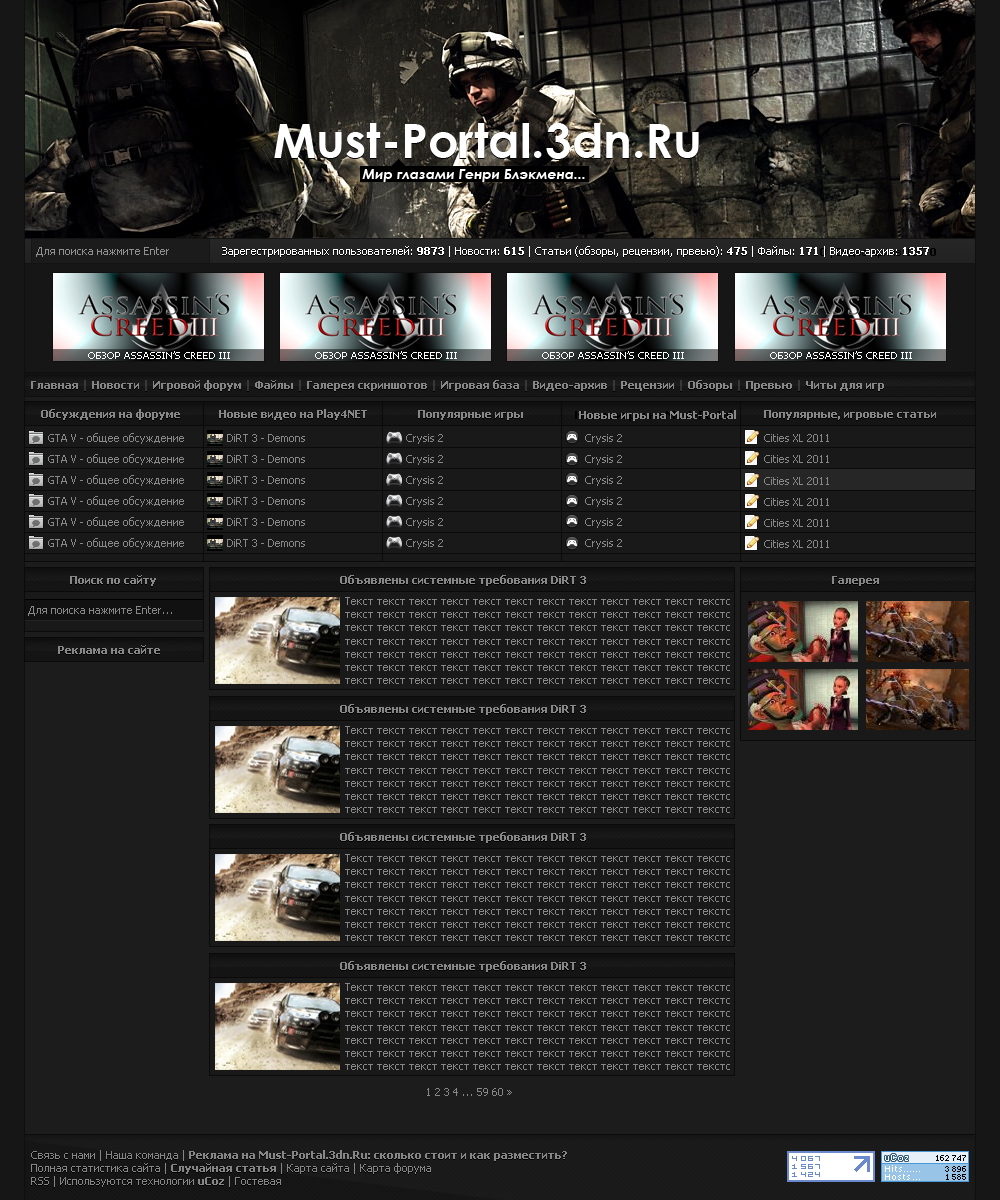Open Галерея скриншотов menu item

click(366, 385)
